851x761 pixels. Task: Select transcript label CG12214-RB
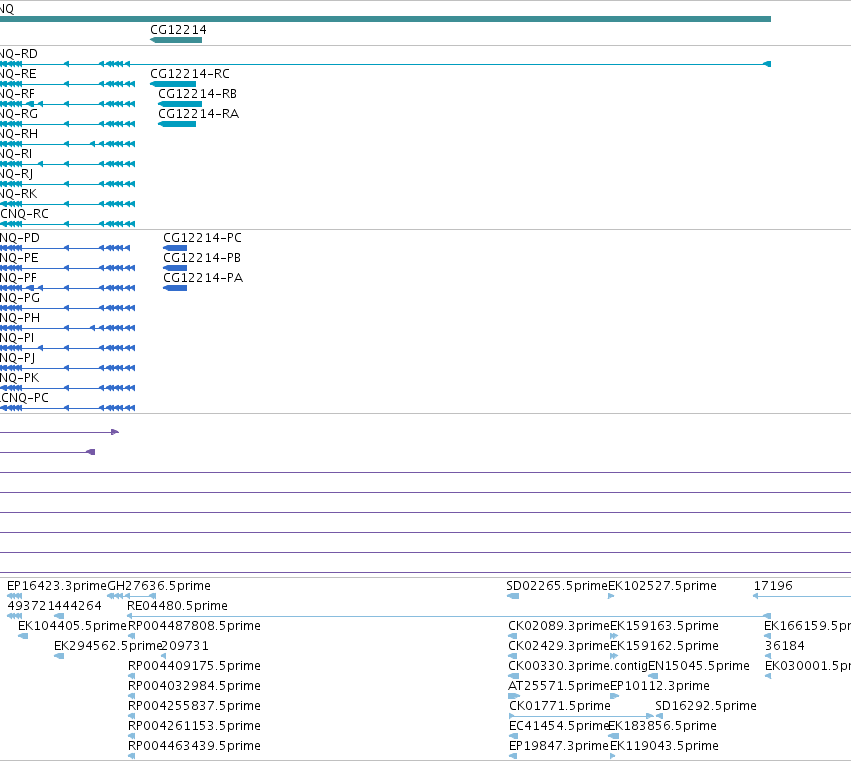pos(198,94)
